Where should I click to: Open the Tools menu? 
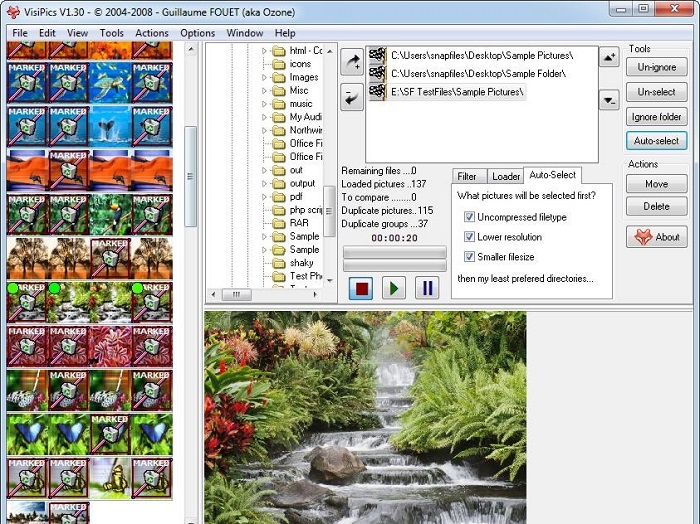tap(112, 33)
